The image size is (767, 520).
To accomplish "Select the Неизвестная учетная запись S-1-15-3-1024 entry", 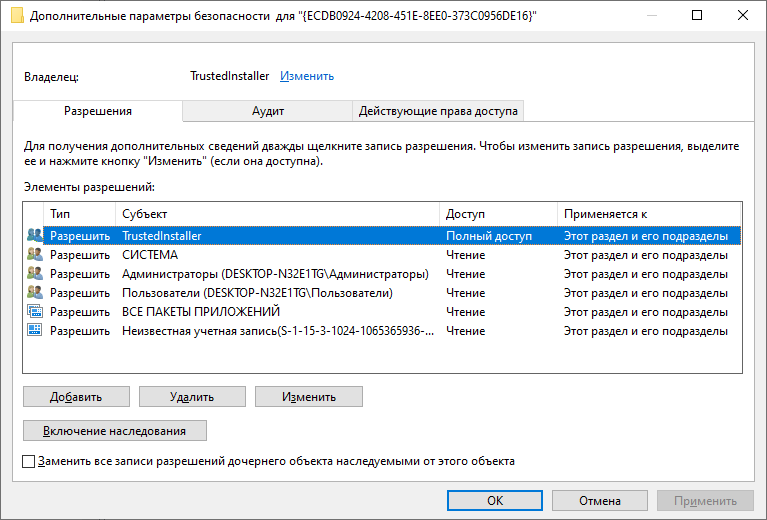I will pyautogui.click(x=382, y=331).
